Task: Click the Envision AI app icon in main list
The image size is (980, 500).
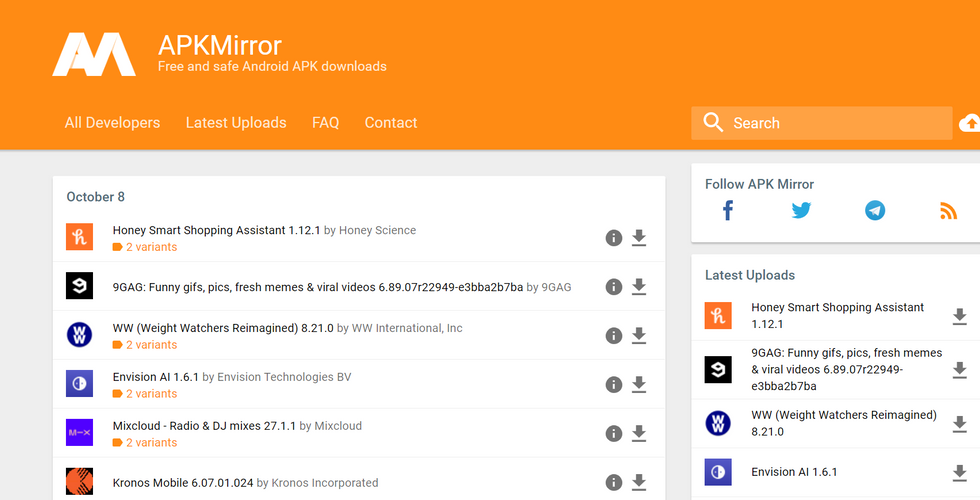Action: click(79, 384)
